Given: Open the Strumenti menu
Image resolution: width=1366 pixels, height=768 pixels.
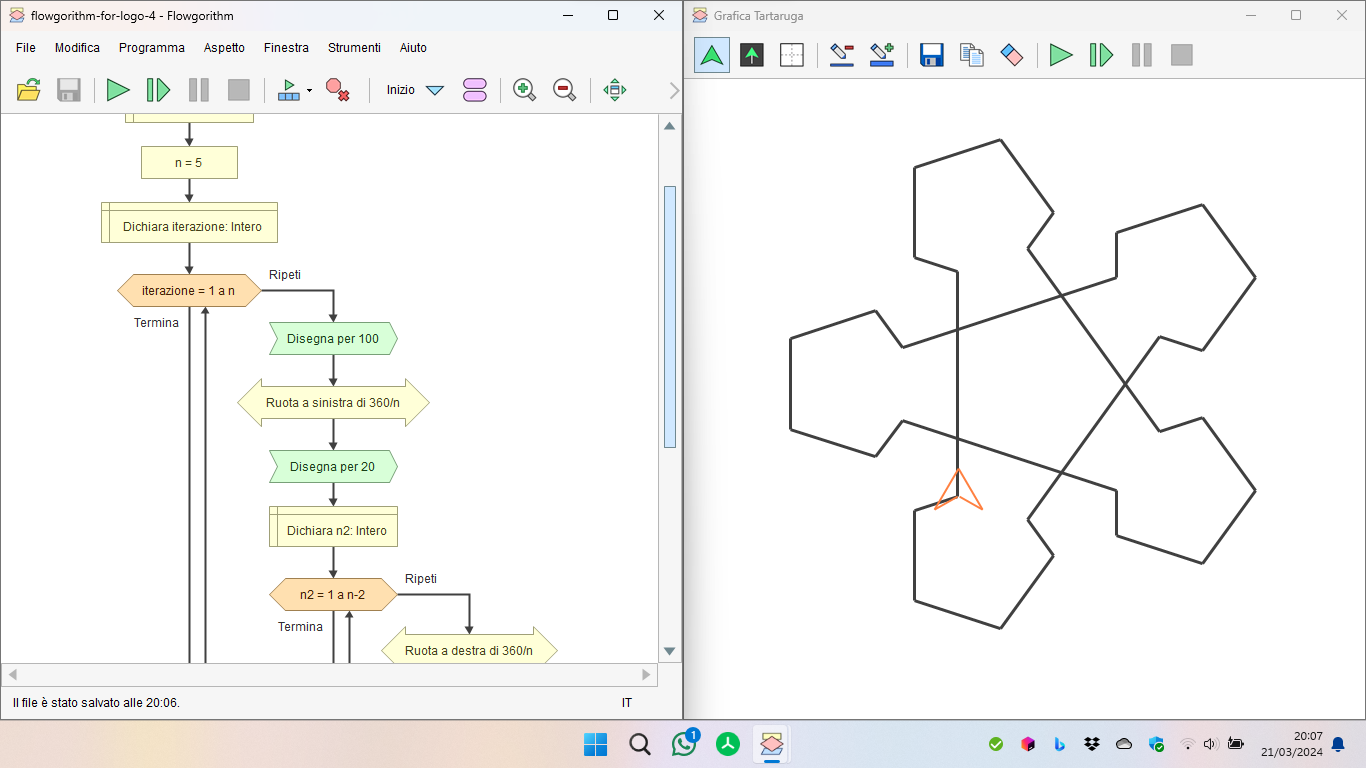Looking at the screenshot, I should point(354,47).
